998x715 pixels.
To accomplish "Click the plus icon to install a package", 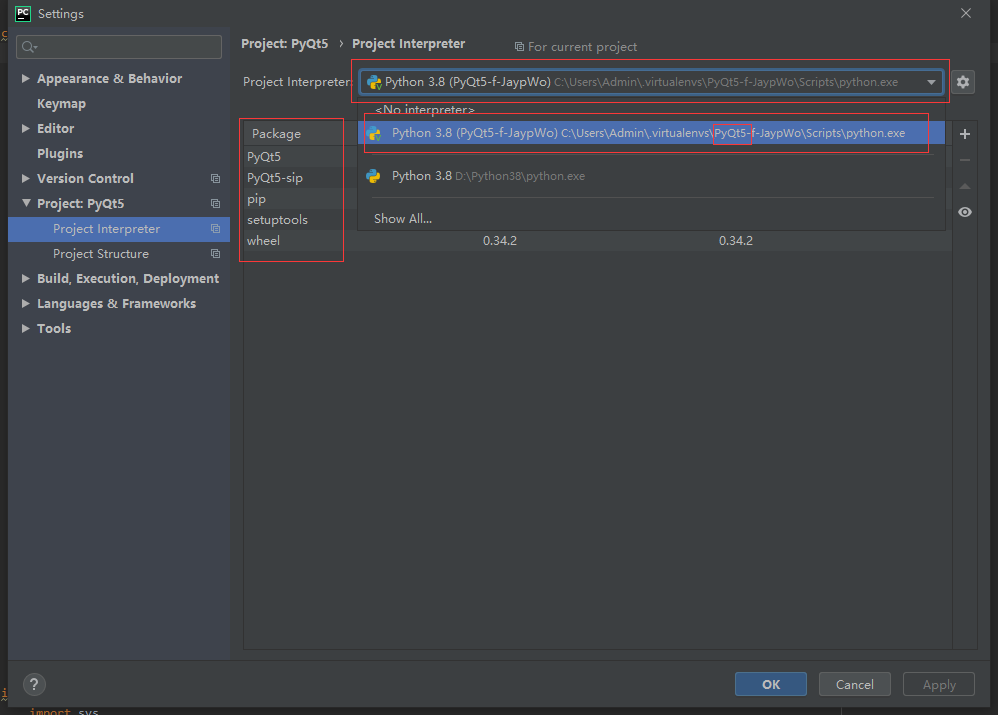I will point(965,134).
